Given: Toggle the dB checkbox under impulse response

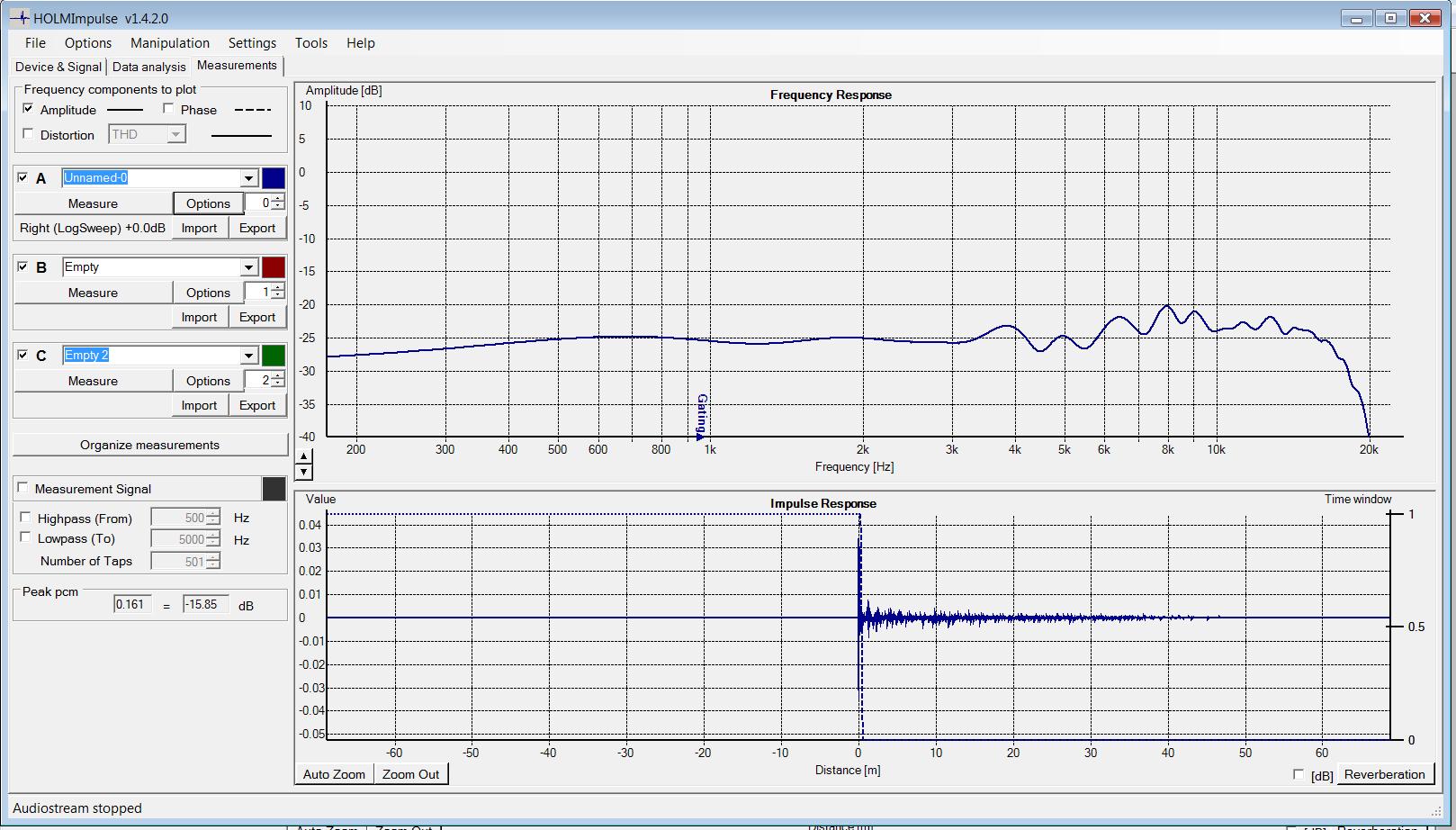Looking at the screenshot, I should (1299, 774).
